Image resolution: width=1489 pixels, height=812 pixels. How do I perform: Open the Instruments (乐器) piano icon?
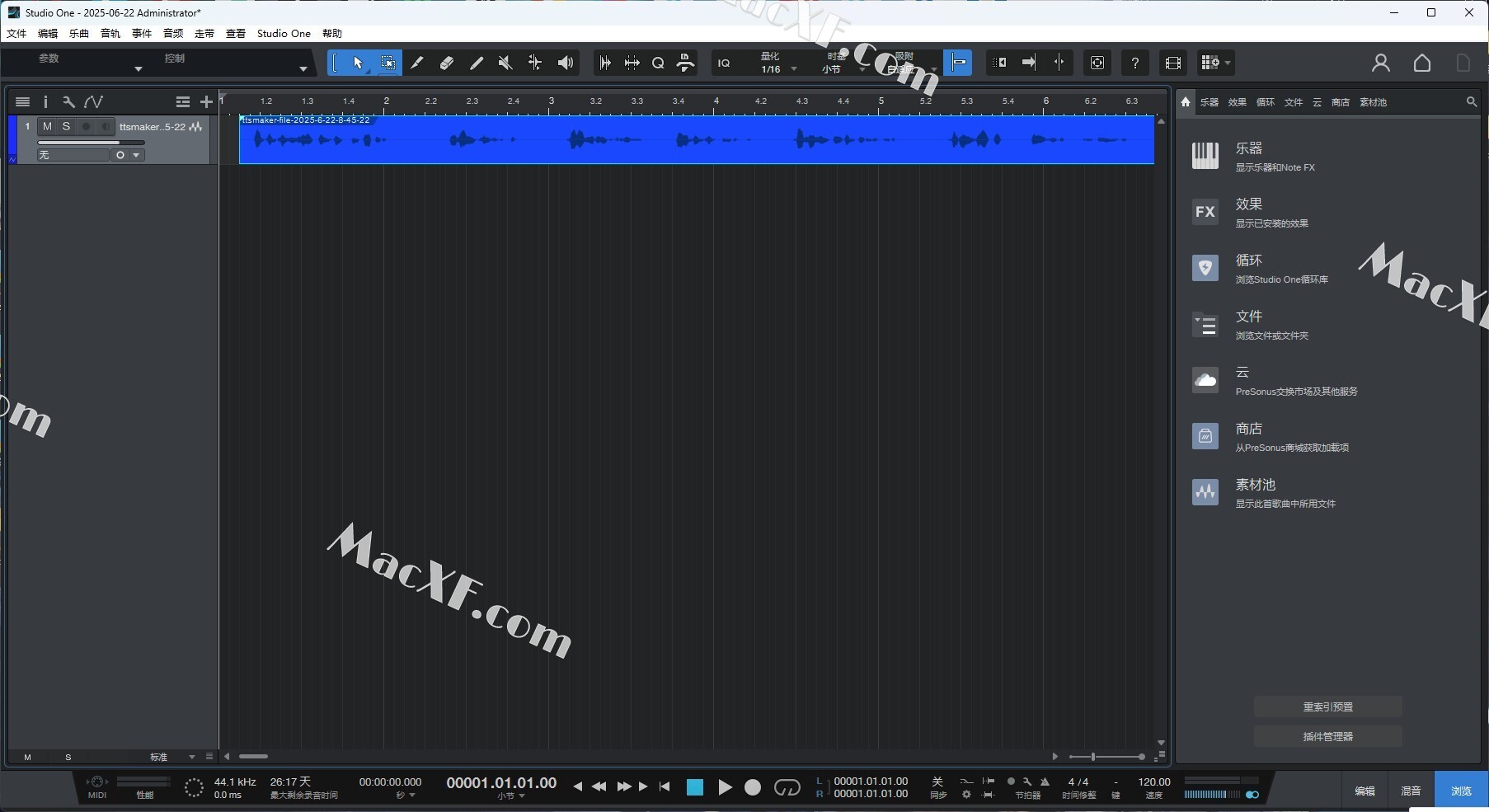click(1205, 156)
